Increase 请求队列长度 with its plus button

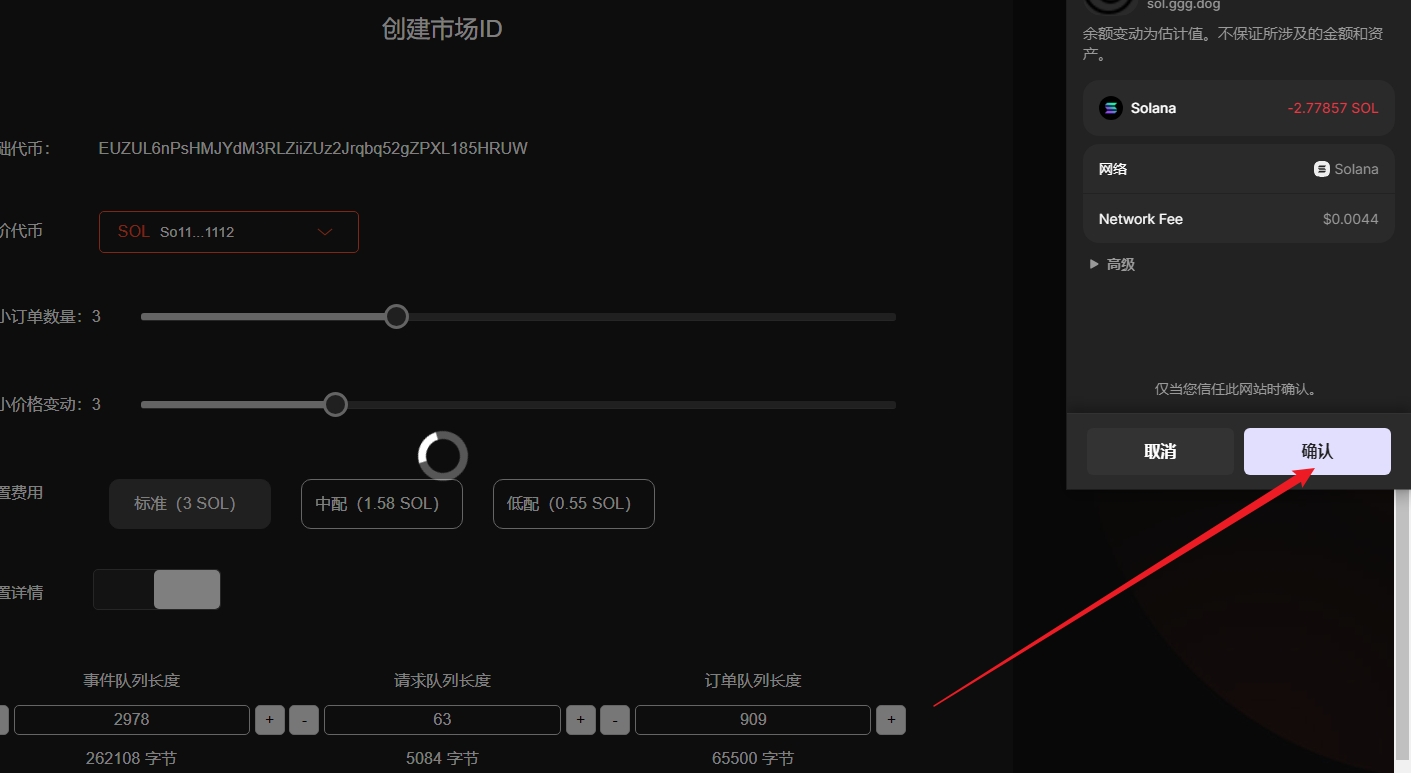pyautogui.click(x=581, y=720)
